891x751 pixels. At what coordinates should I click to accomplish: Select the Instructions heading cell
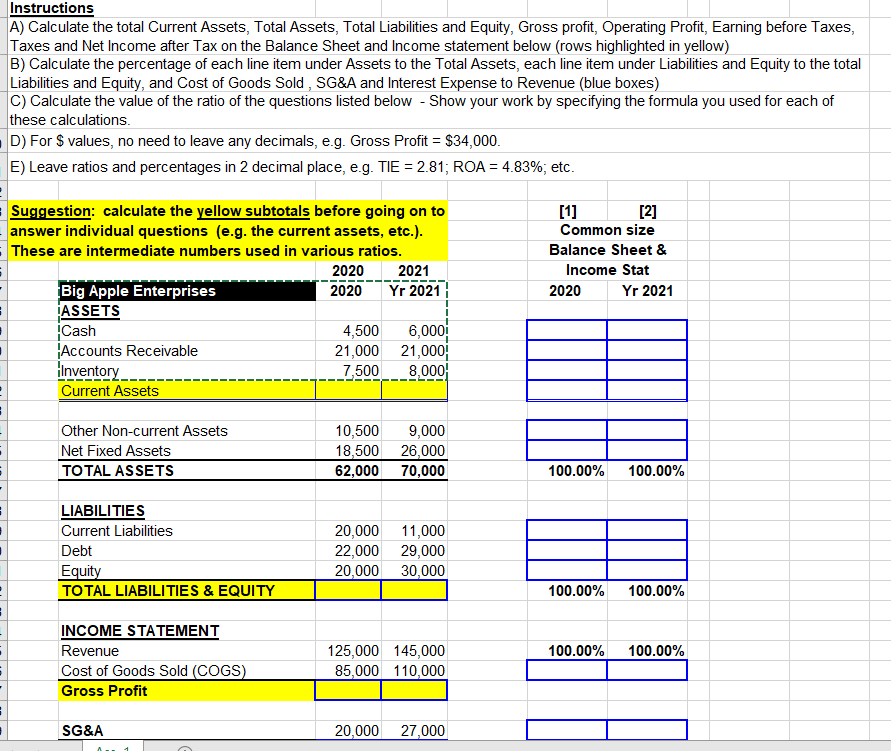(50, 8)
